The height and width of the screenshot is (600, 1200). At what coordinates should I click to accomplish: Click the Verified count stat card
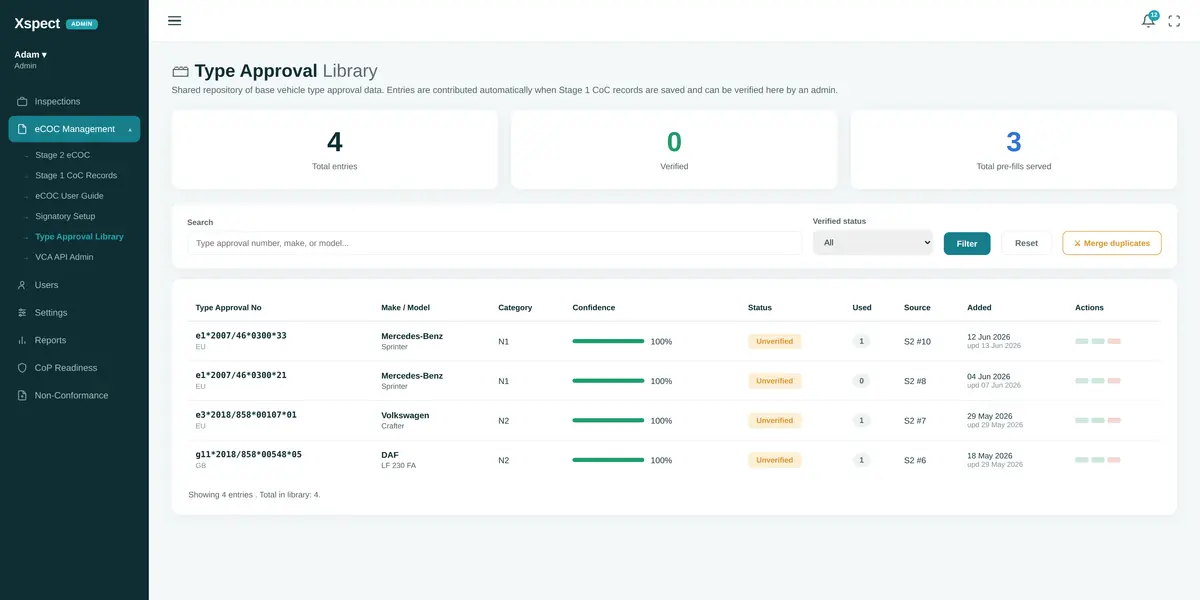(674, 149)
